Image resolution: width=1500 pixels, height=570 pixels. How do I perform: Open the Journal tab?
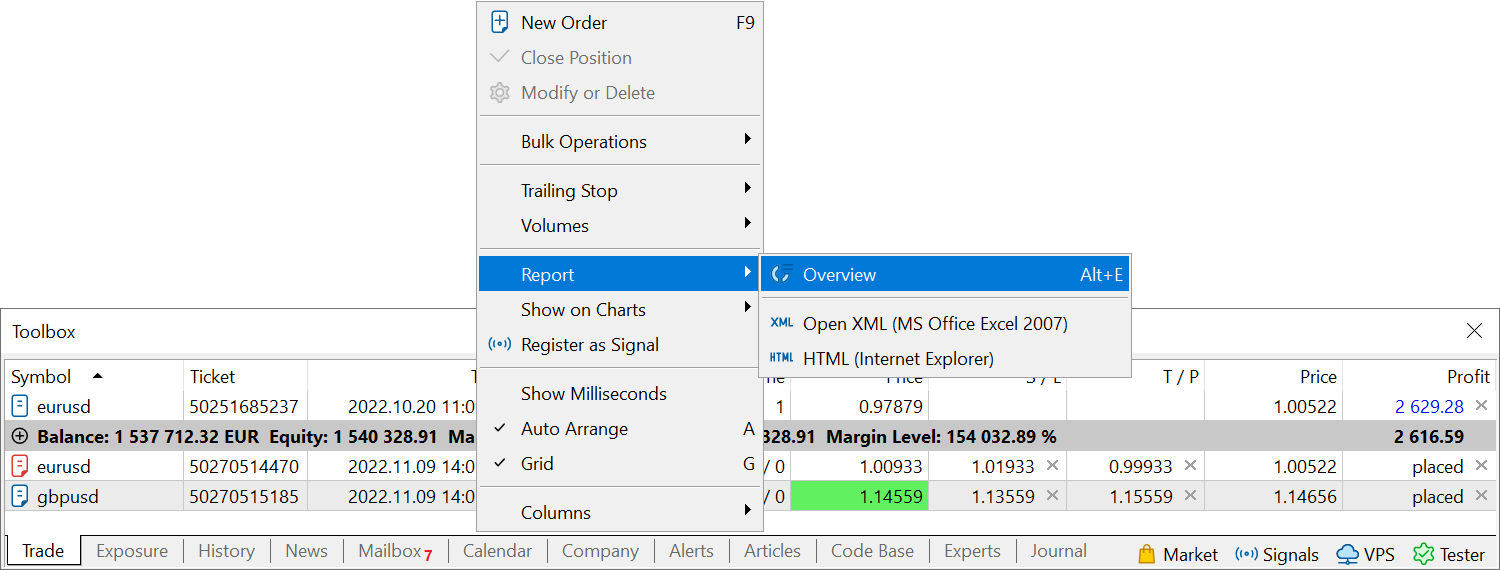click(1058, 551)
